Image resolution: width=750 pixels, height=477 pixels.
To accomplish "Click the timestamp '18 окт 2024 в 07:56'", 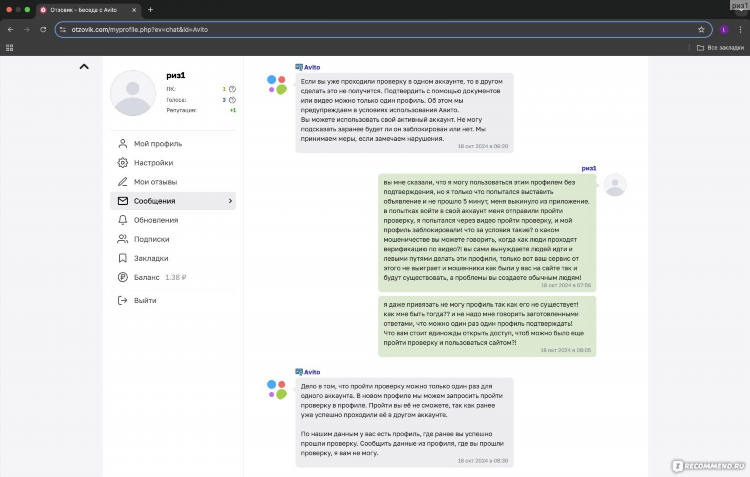I will (x=566, y=286).
